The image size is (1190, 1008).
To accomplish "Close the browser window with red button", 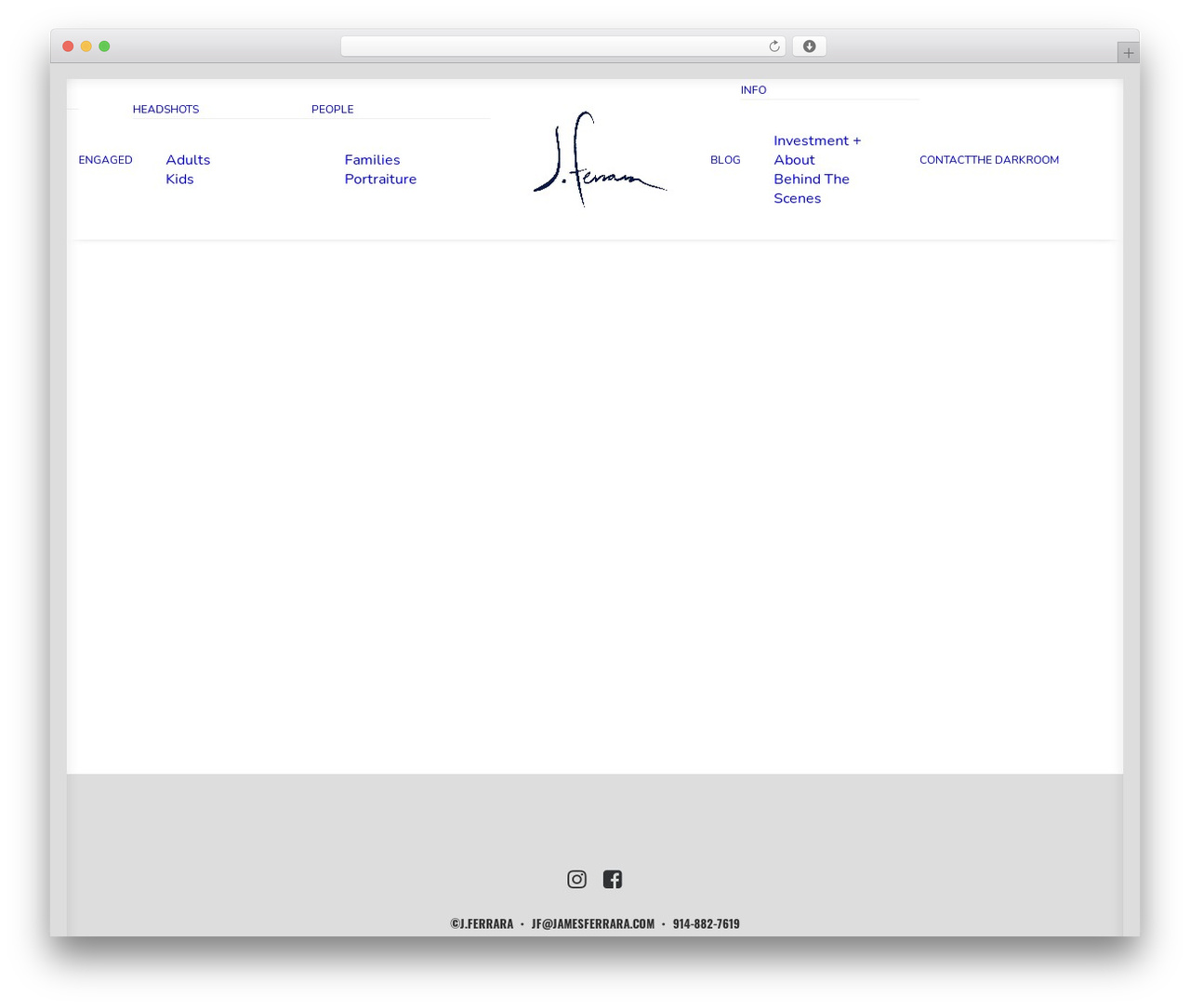I will [x=68, y=46].
